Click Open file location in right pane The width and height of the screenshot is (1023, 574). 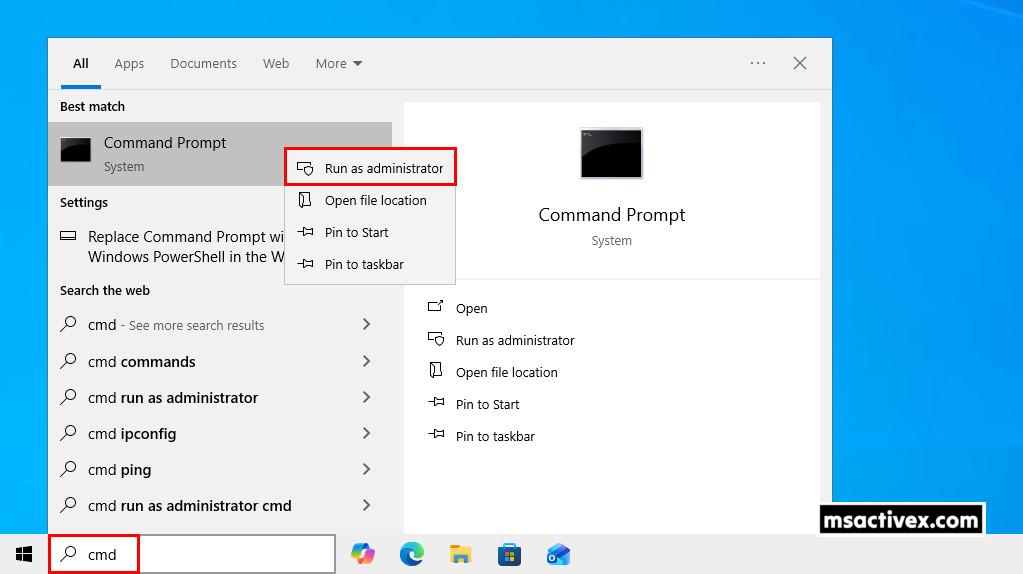(506, 372)
